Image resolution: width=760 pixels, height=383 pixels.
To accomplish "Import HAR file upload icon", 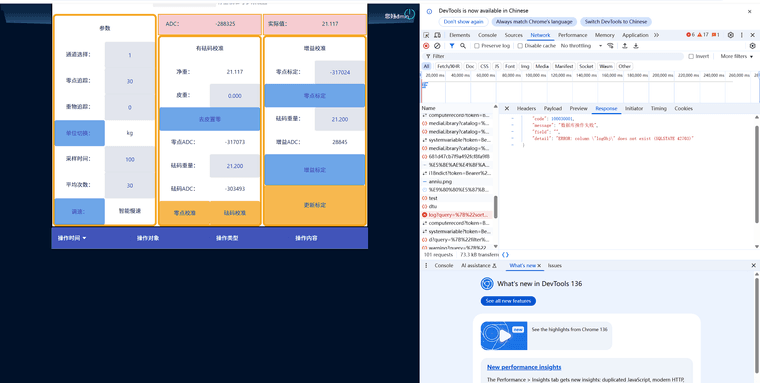I will [625, 46].
